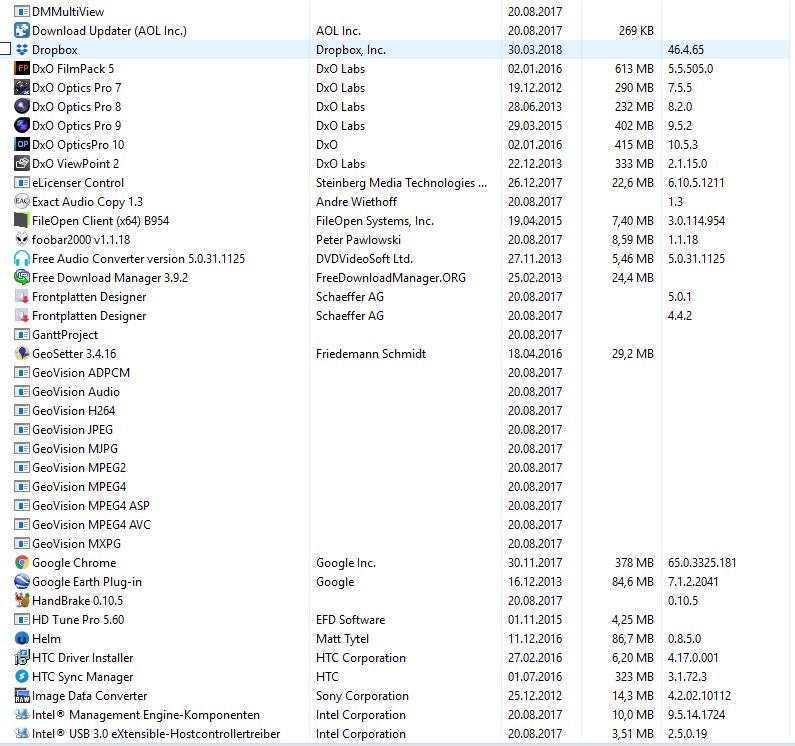
Task: Click the DxO ViewPoint 2 icon
Action: pyautogui.click(x=22, y=164)
